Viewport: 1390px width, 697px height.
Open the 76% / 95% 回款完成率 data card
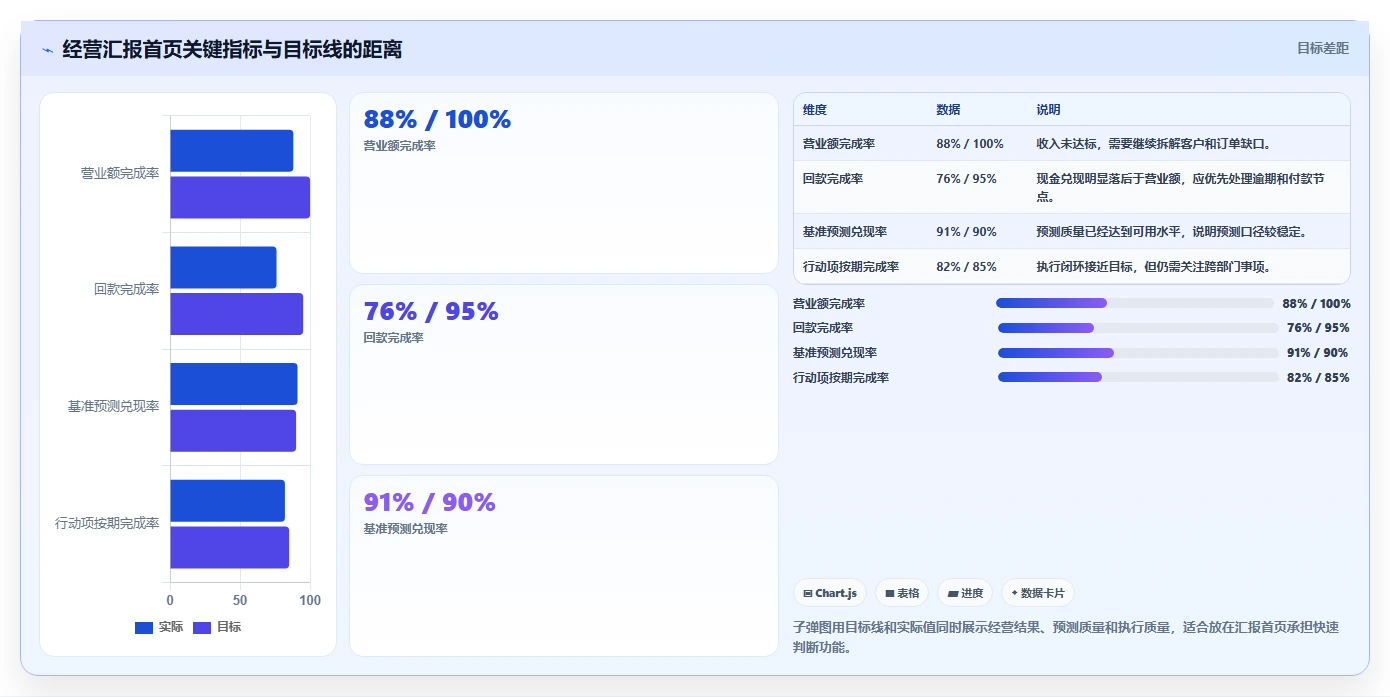[564, 374]
